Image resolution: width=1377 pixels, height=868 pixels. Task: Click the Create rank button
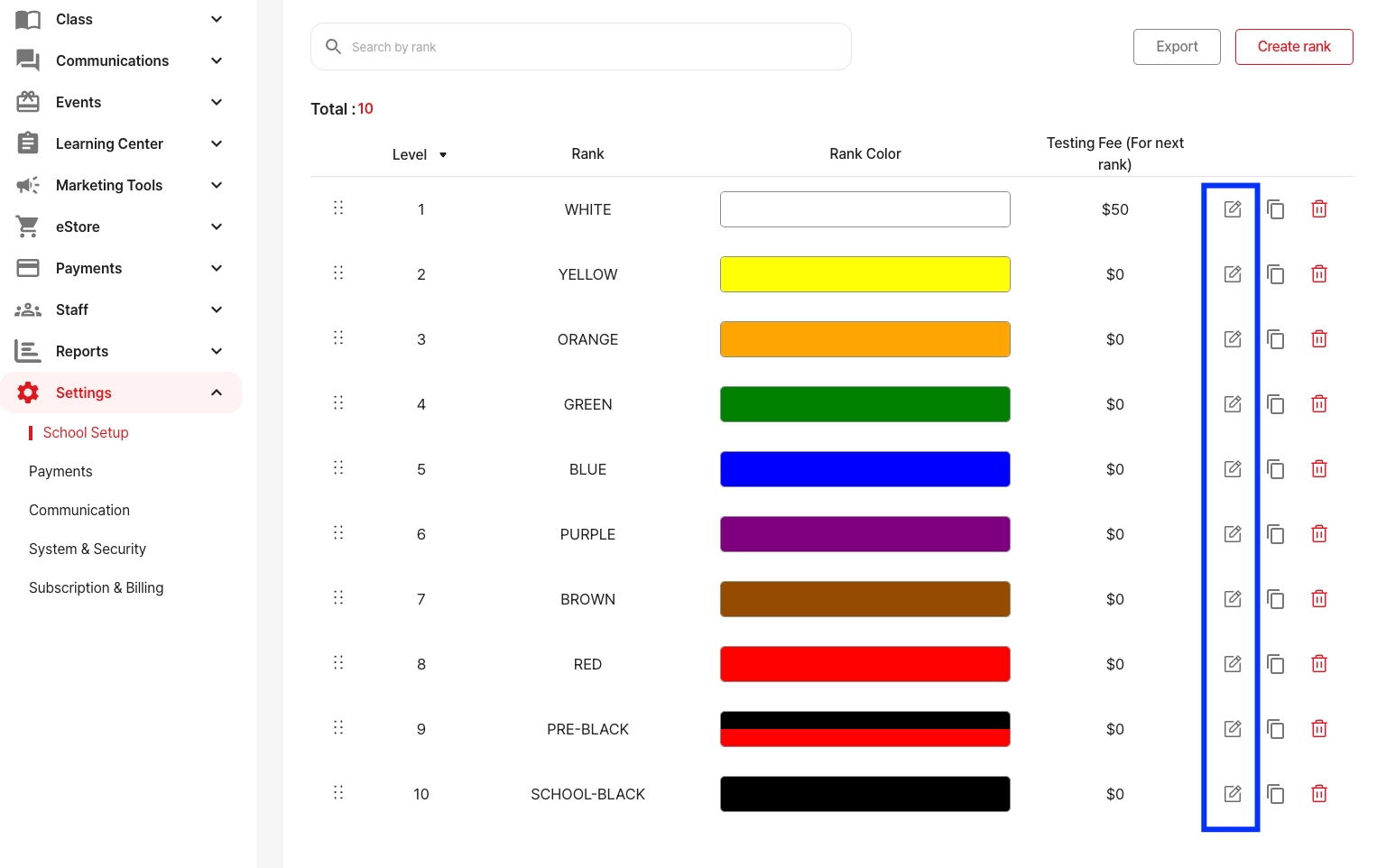[1294, 46]
